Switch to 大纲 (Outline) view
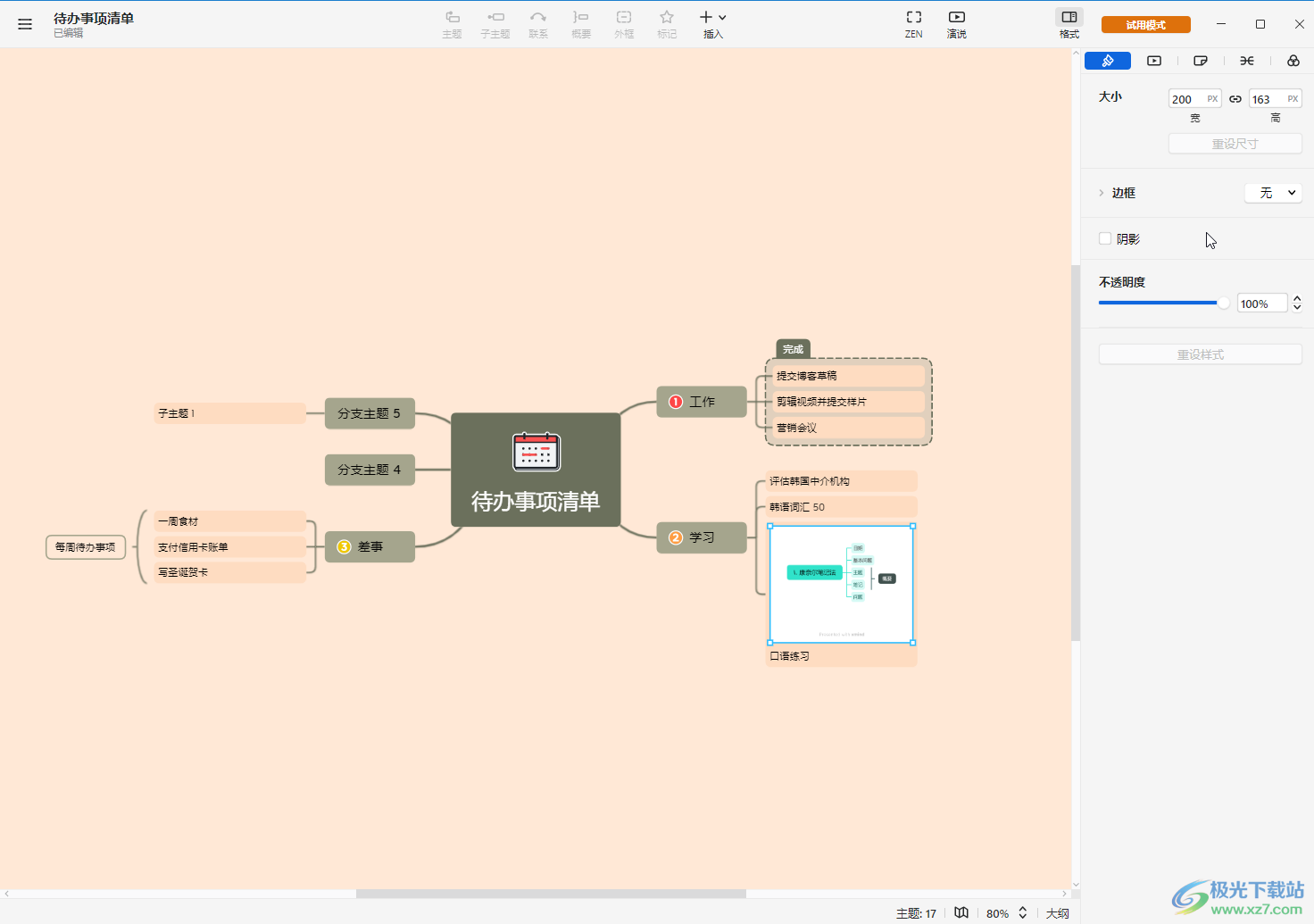The height and width of the screenshot is (924, 1314). coord(1058,913)
